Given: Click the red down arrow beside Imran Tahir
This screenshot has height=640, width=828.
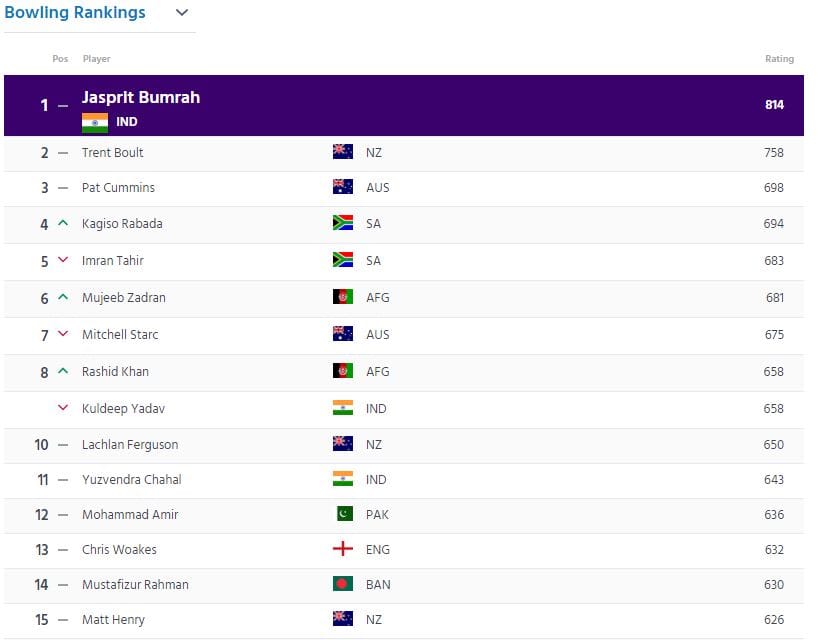Looking at the screenshot, I should pos(63,260).
